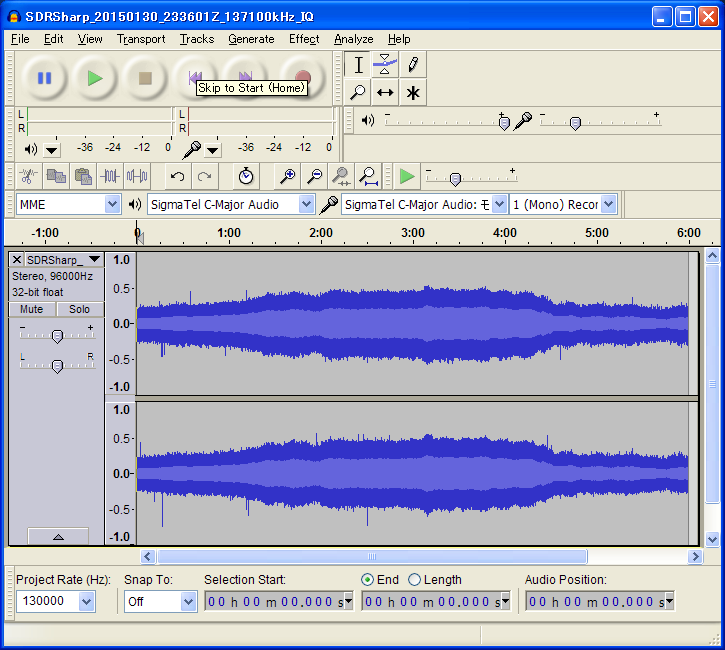
Task: Select the Draw pencil tool
Action: pos(413,64)
